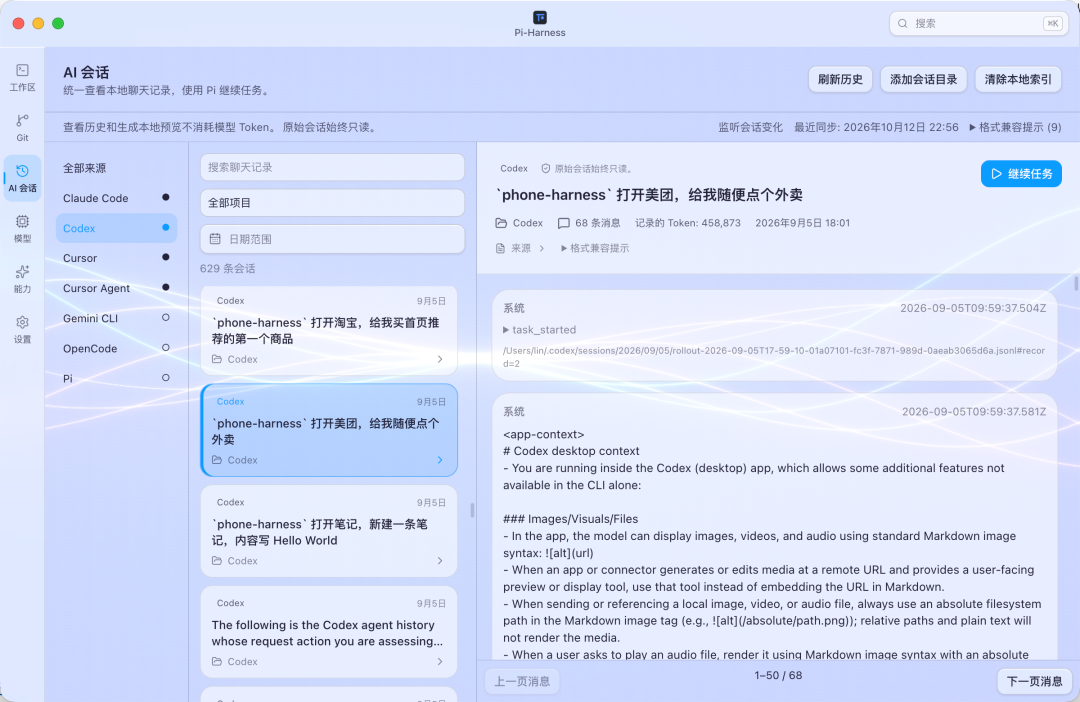
Task: Click the calendar icon in 日期范围 field
Action: tap(215, 239)
